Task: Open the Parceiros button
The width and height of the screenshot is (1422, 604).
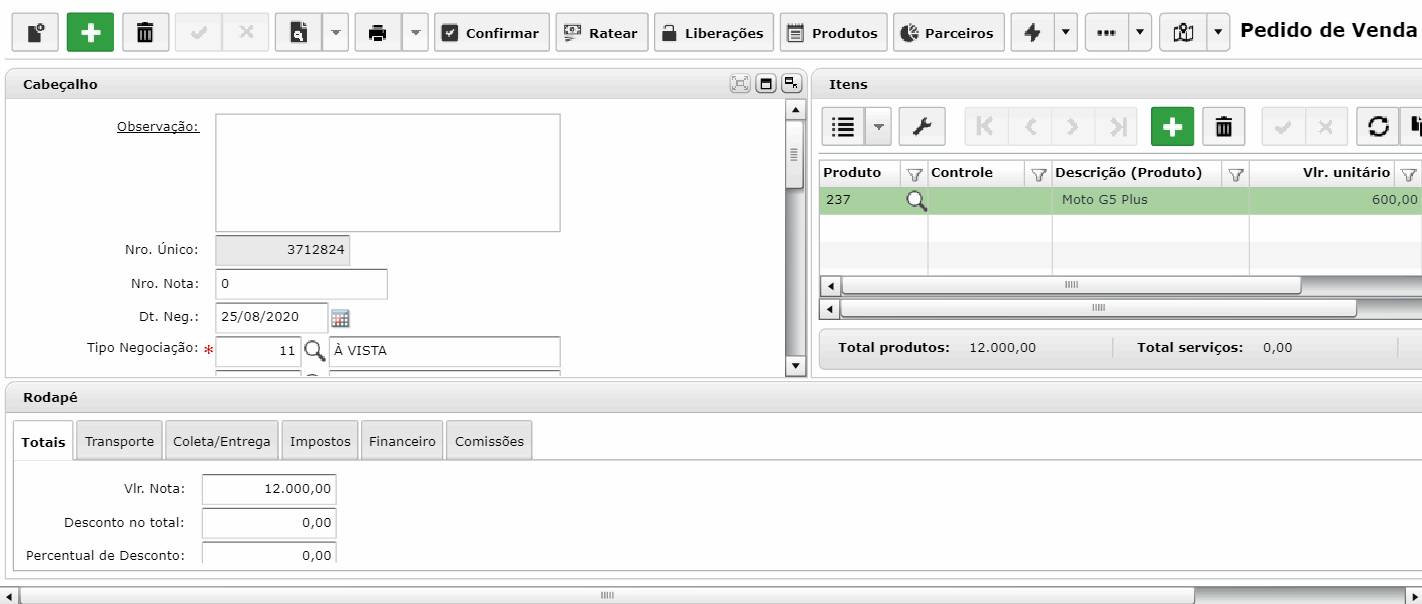Action: [x=948, y=33]
